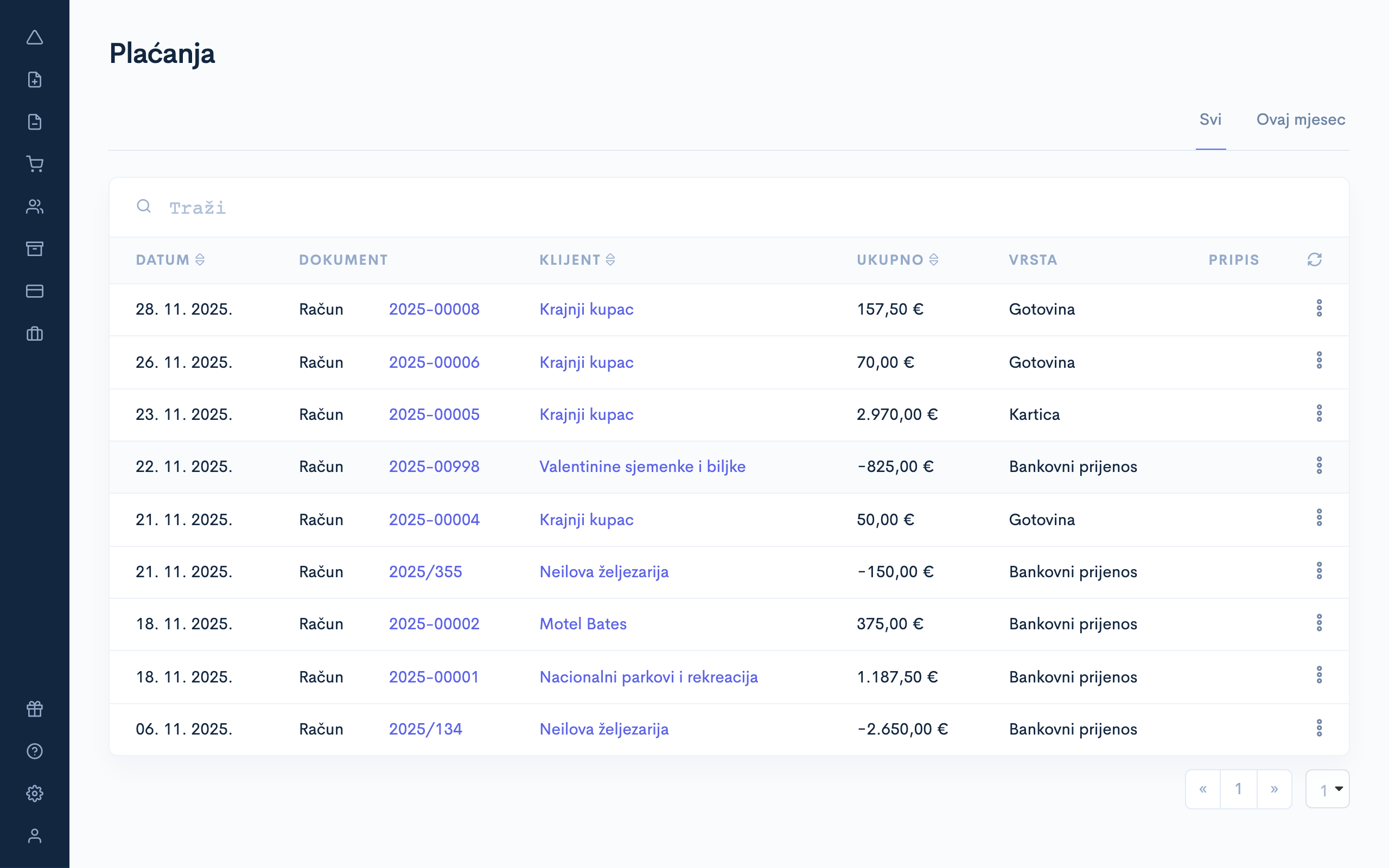Select the briefcase icon in sidebar

point(34,334)
